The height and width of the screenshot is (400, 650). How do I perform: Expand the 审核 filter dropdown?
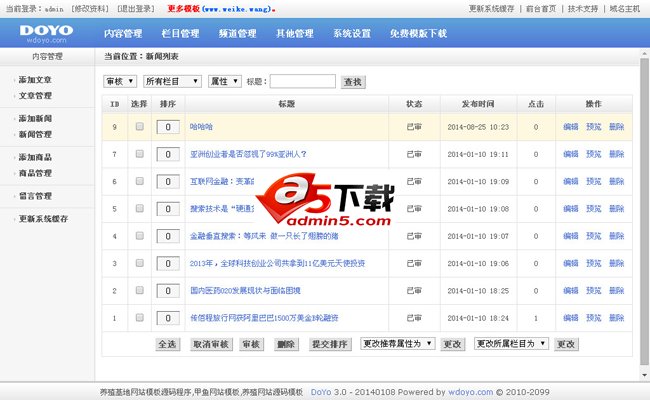(120, 81)
